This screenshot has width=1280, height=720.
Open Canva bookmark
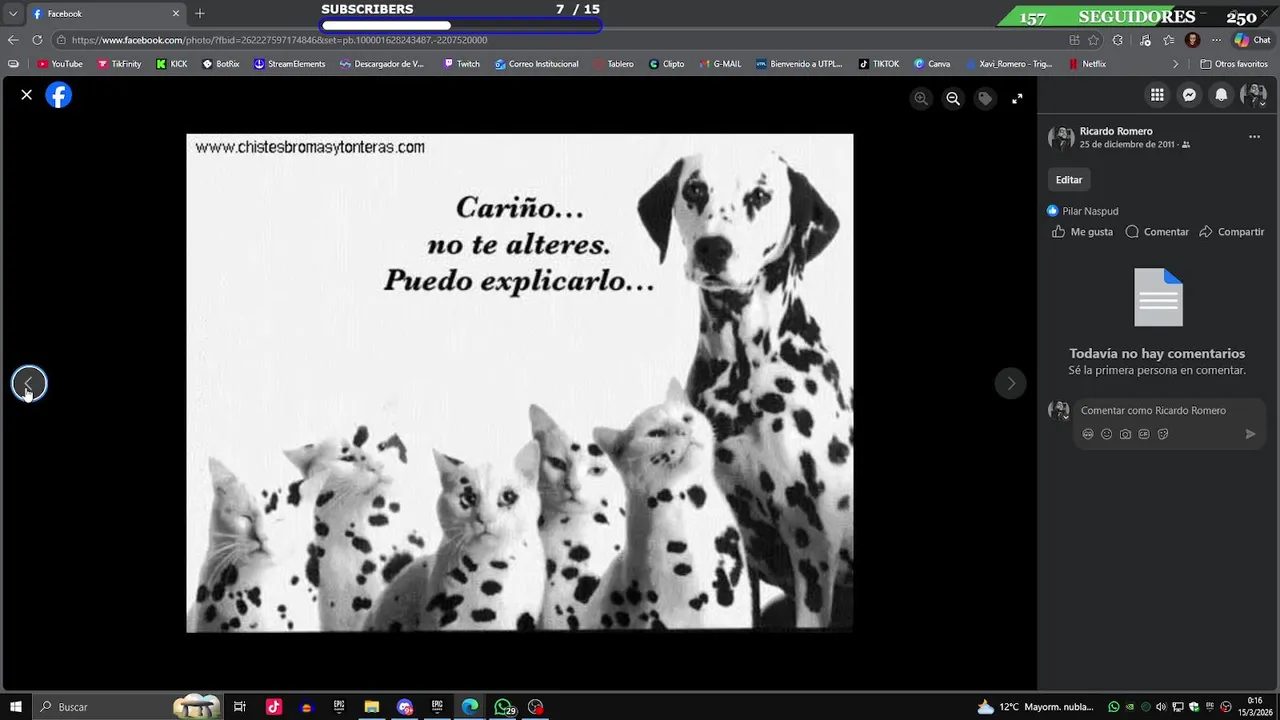pos(932,64)
